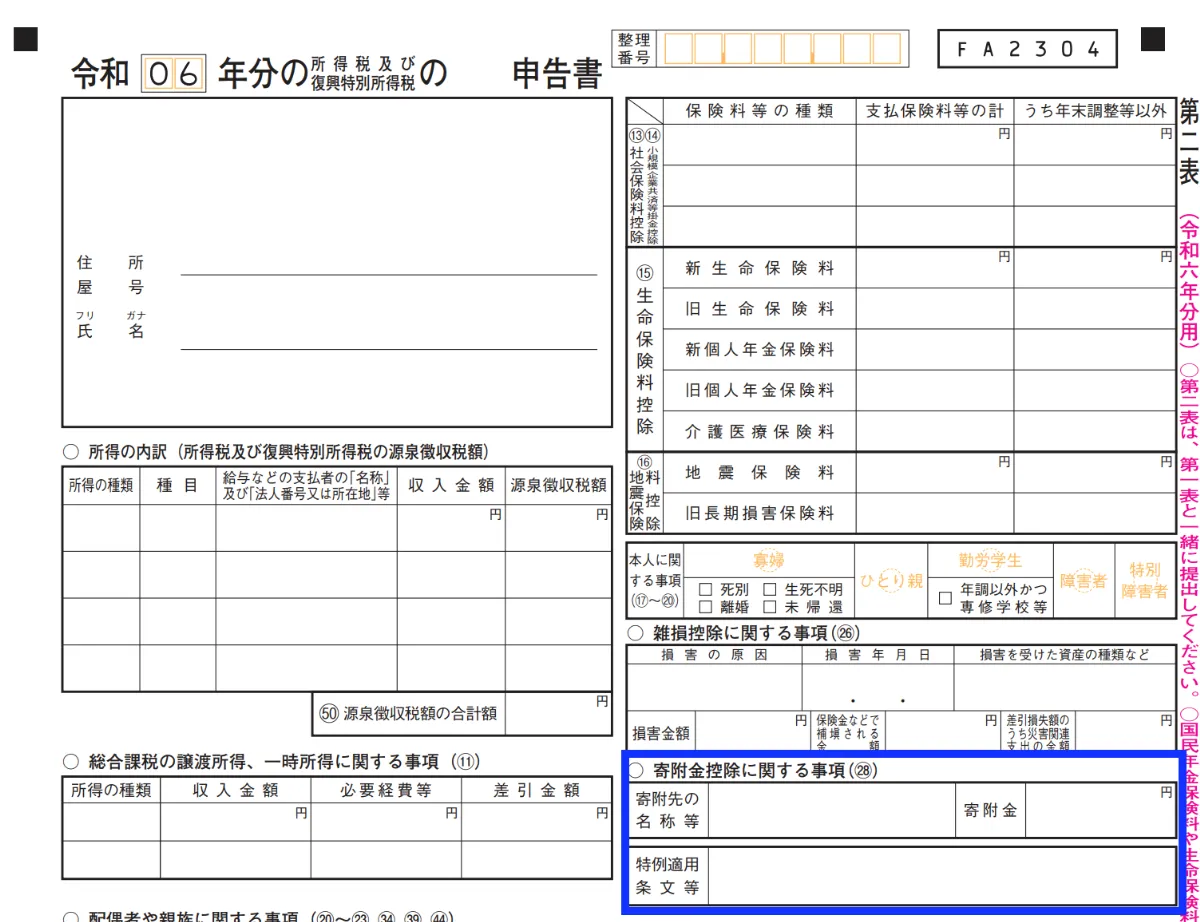Click the 氏名 name line
Image resolution: width=1200 pixels, height=922 pixels.
coord(388,337)
